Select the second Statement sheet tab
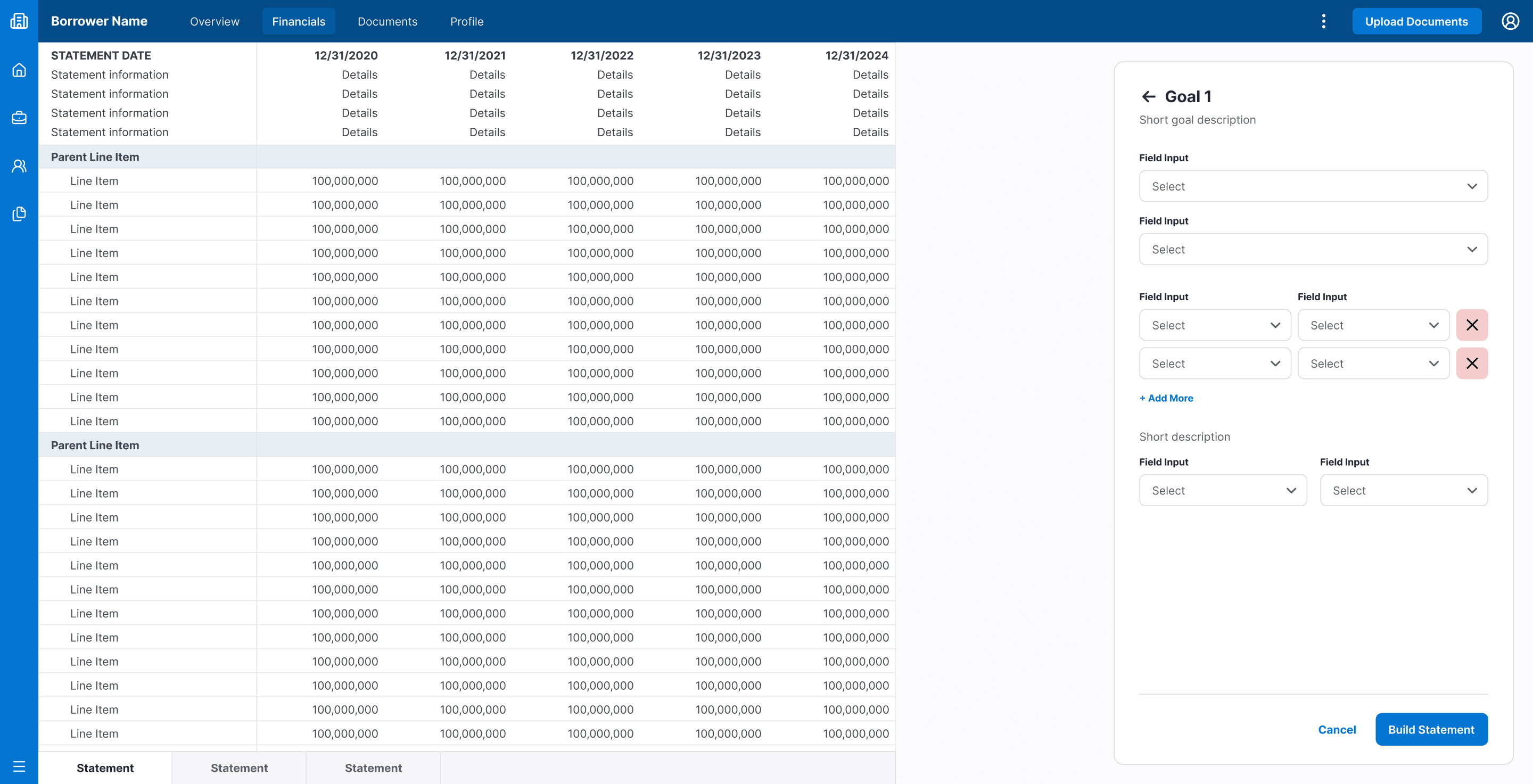The image size is (1533, 784). tap(239, 768)
